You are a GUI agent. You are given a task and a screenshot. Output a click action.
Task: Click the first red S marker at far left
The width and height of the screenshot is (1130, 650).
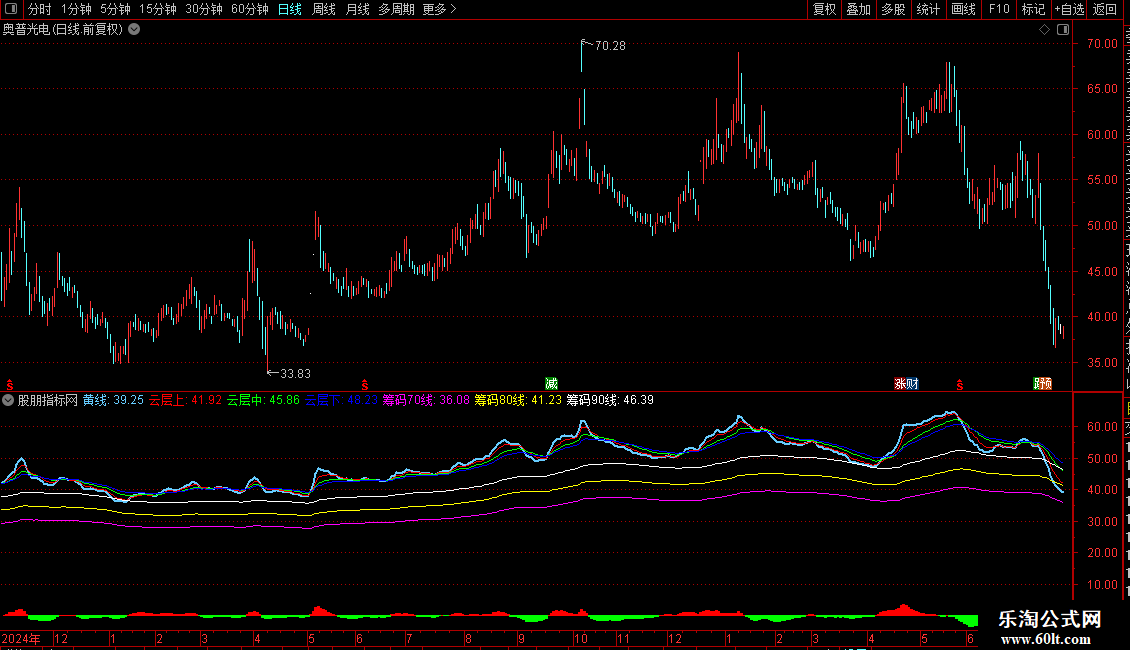tap(9, 386)
